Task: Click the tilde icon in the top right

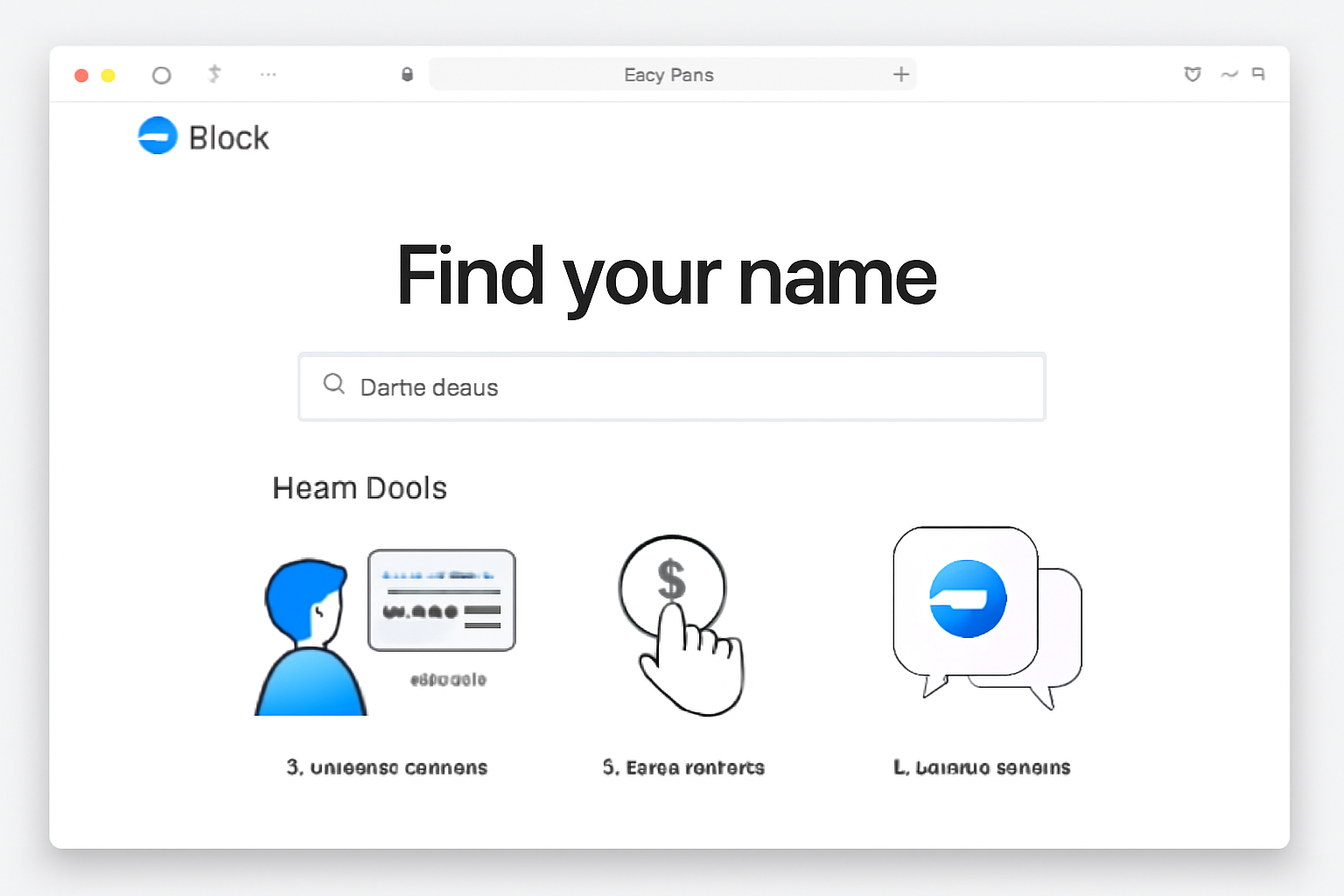Action: tap(1227, 74)
